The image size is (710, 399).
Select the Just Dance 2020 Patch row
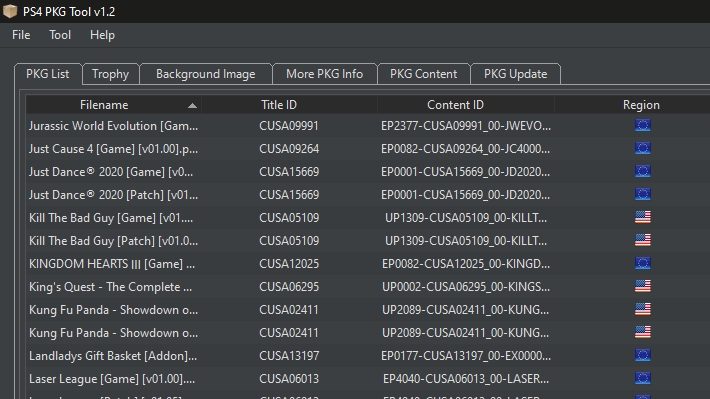368,195
